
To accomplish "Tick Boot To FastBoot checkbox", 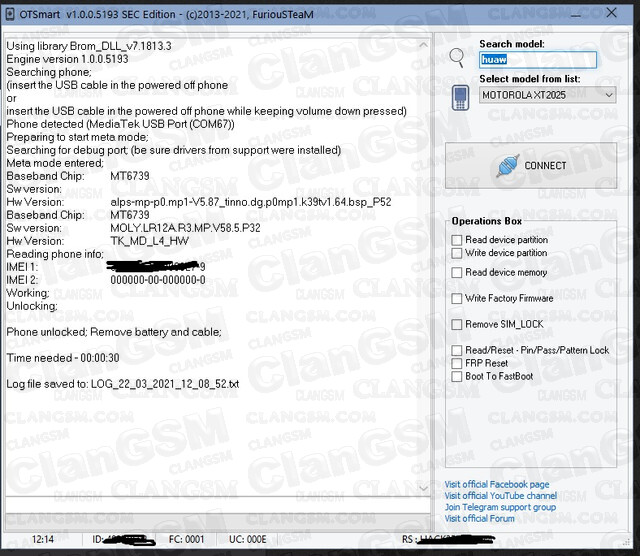I will 457,376.
